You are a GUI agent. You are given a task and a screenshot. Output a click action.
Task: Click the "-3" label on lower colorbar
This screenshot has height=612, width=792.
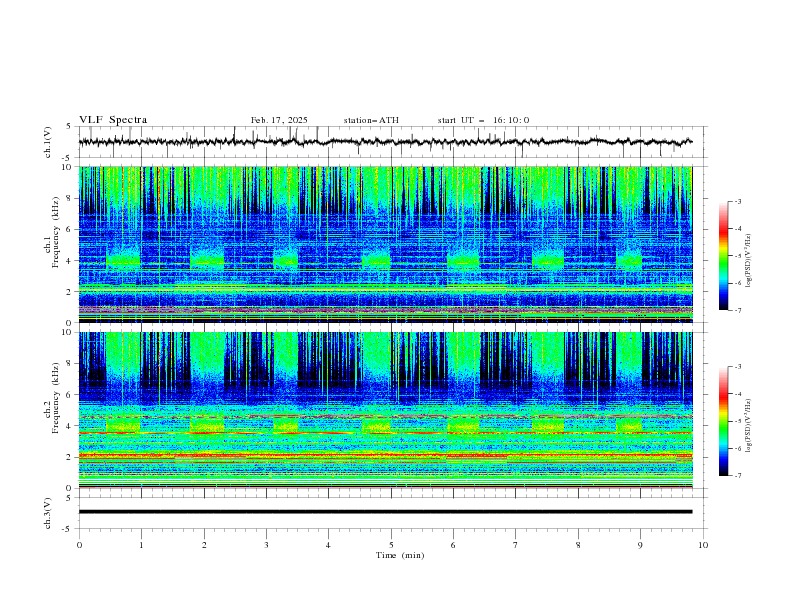[737, 367]
